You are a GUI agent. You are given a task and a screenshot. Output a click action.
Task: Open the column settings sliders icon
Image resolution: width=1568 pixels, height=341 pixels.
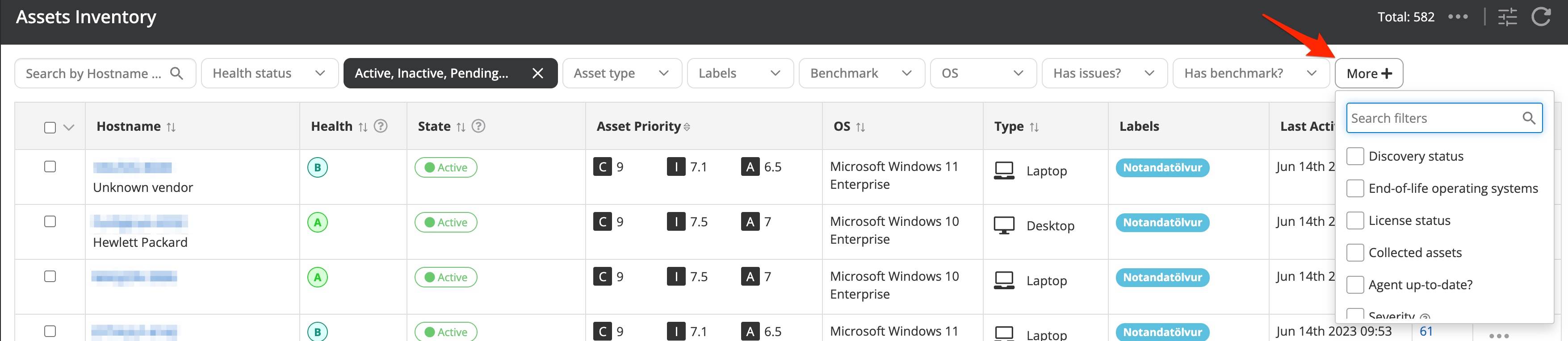pos(1507,17)
